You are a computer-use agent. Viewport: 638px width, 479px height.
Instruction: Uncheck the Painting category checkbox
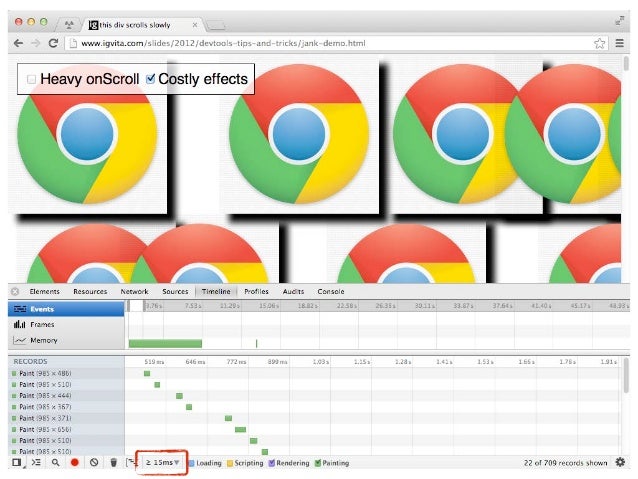tap(318, 463)
